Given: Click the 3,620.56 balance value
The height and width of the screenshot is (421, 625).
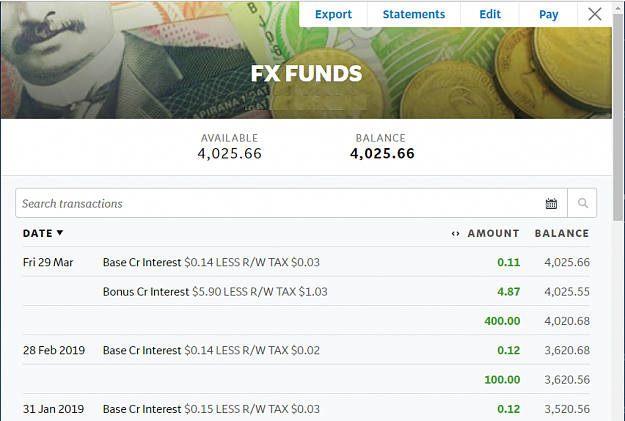Looking at the screenshot, I should [567, 380].
